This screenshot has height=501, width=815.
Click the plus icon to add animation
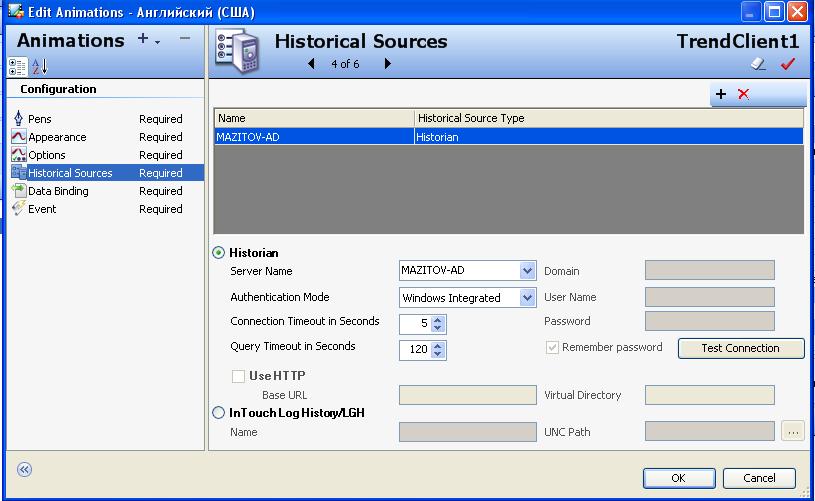click(x=143, y=40)
